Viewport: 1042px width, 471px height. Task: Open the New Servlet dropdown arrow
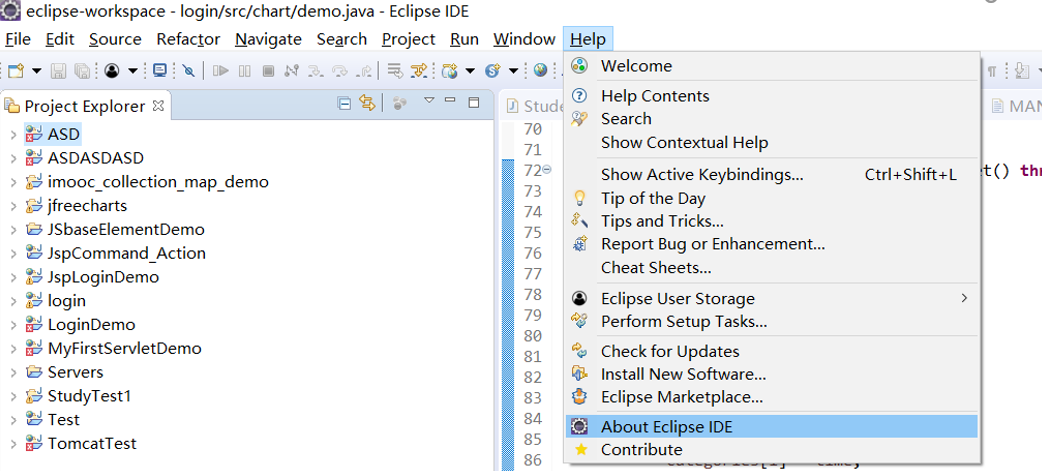[513, 70]
